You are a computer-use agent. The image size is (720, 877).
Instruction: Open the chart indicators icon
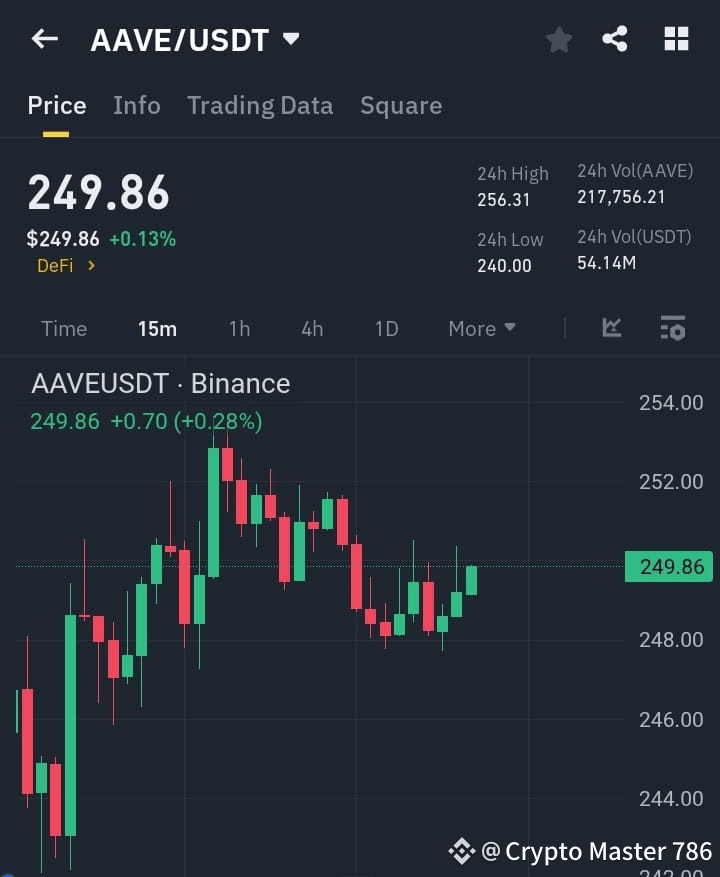pos(610,328)
